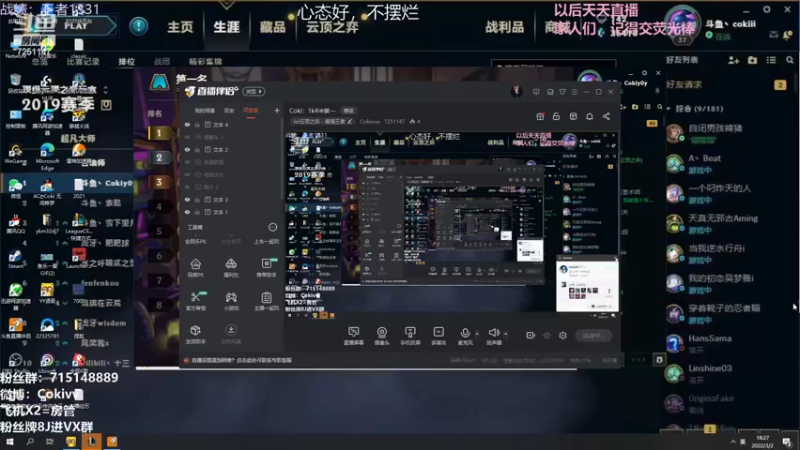Click the share icon in streaming app
Image resolution: width=800 pixels, height=450 pixels.
pos(606,116)
